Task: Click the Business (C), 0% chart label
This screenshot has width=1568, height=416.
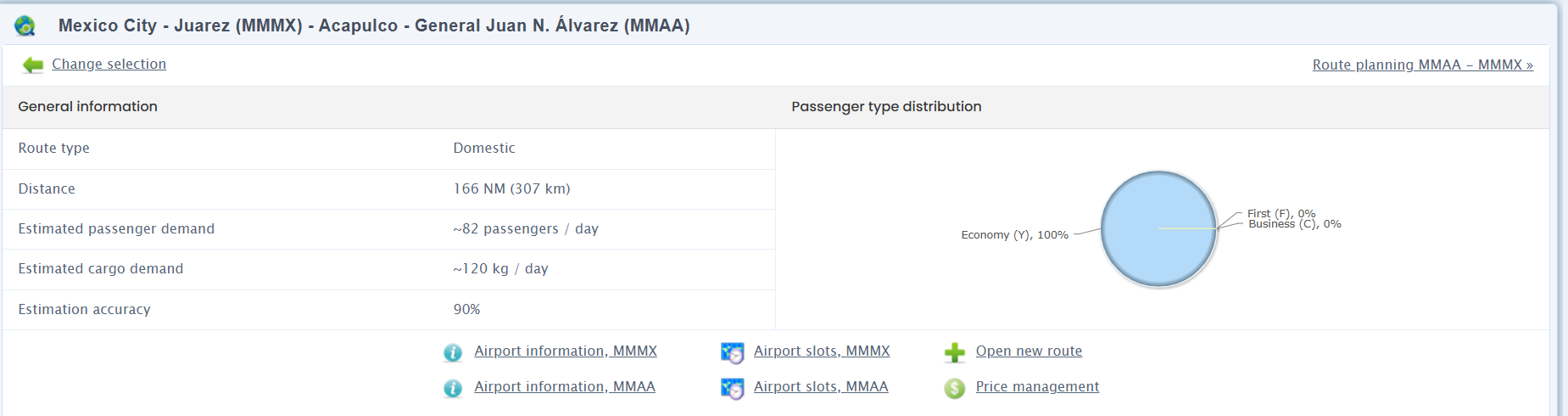Action: coord(1295,224)
